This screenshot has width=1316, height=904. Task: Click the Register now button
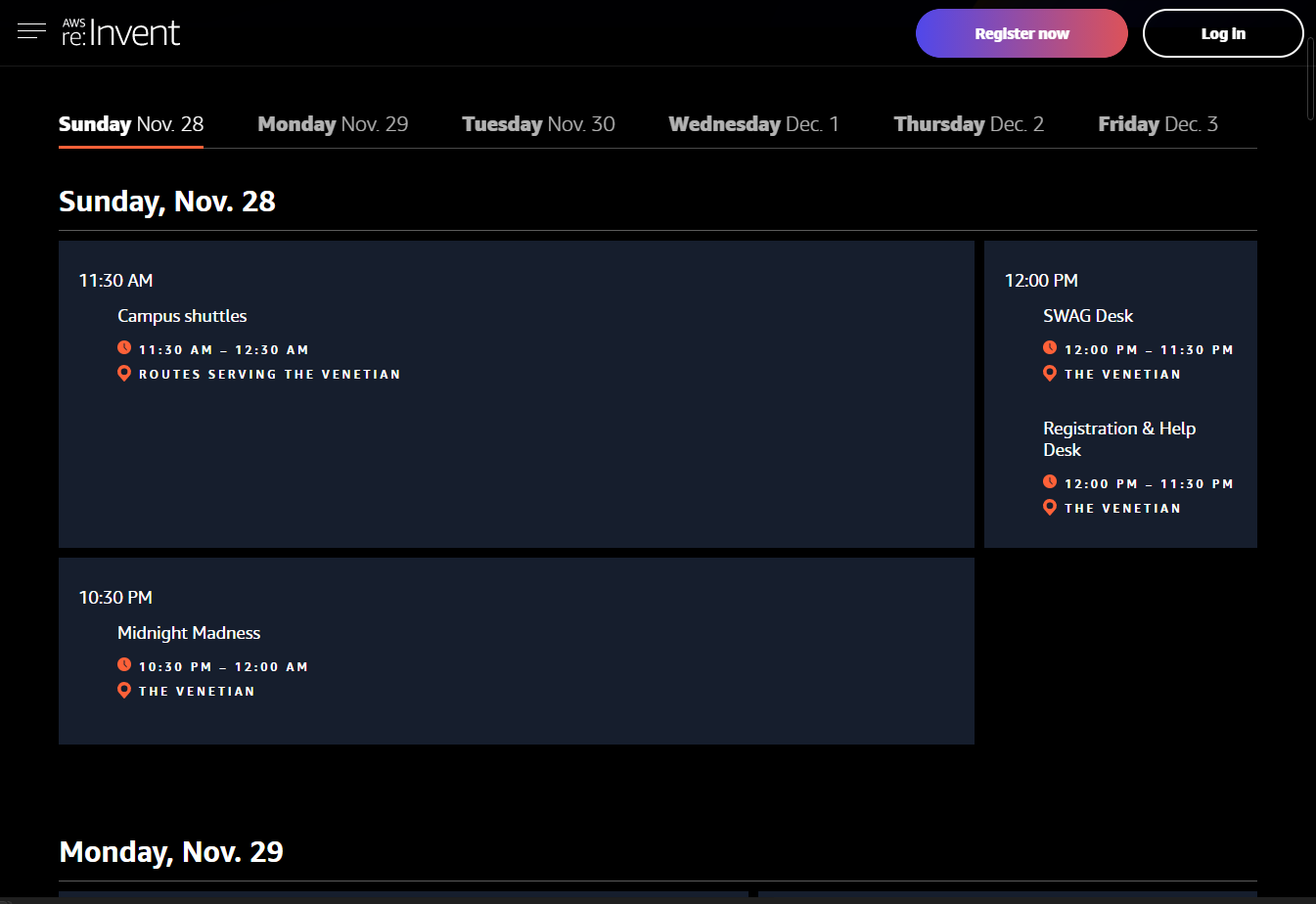(x=1021, y=33)
